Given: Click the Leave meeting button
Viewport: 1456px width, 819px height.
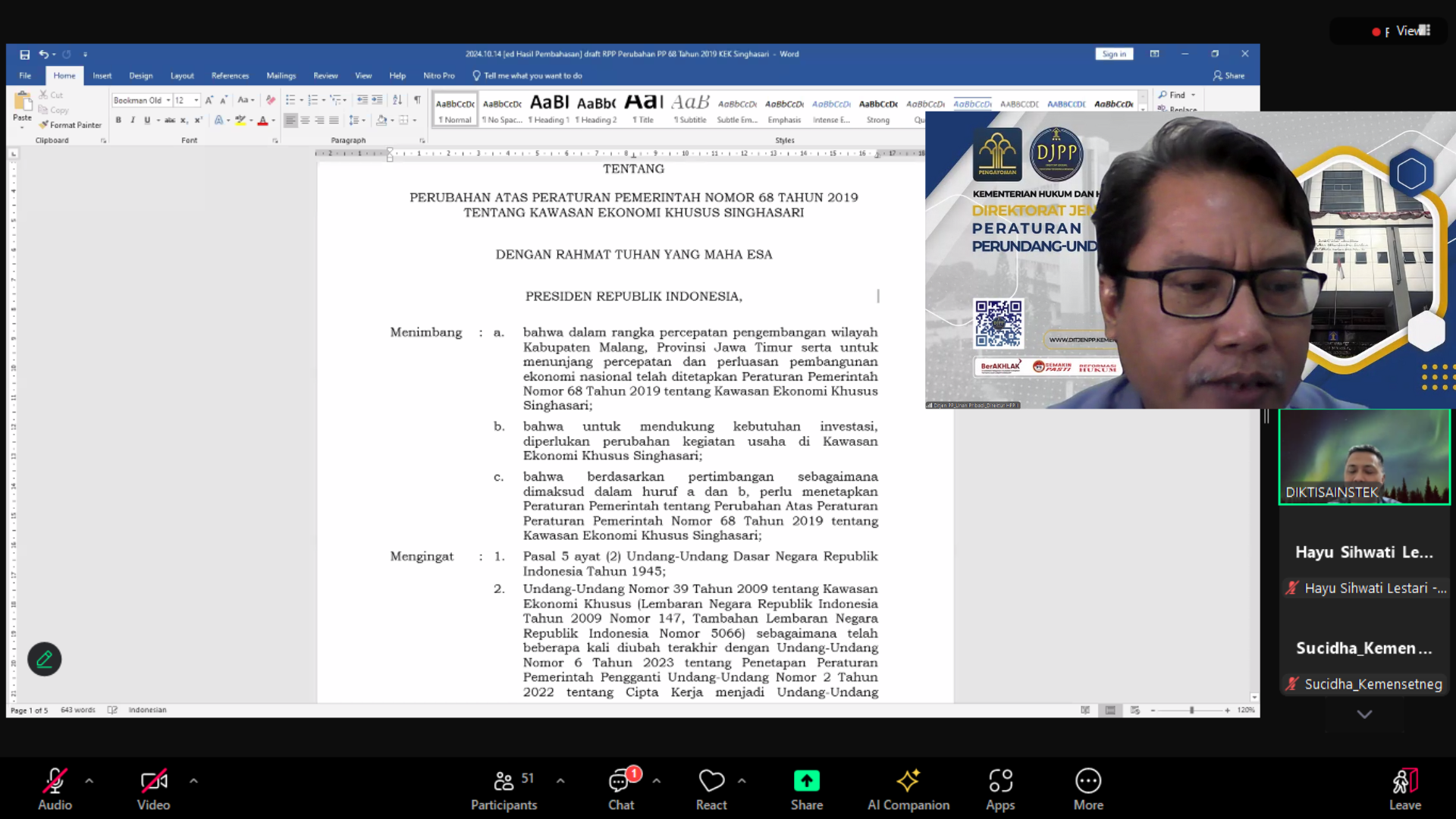Looking at the screenshot, I should coord(1404,789).
